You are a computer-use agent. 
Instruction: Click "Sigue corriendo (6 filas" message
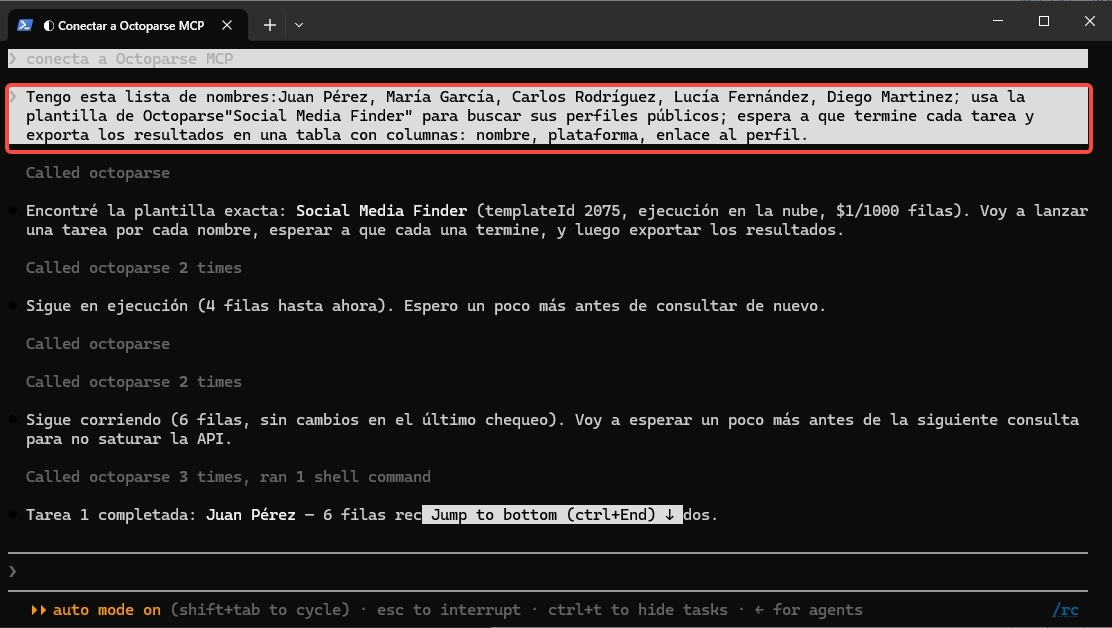coord(552,429)
